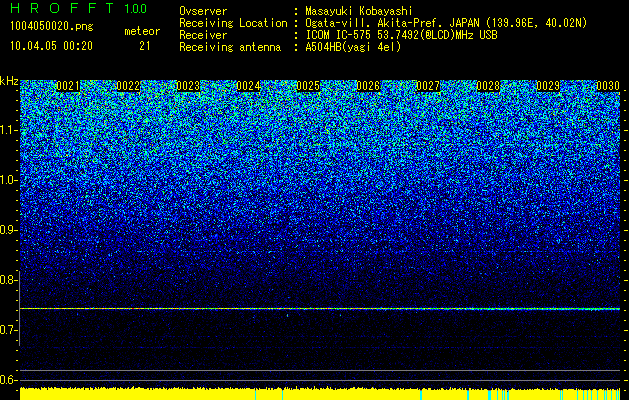This screenshot has width=629, height=400.
Task: Click the Receiving antenna label
Action: [230, 47]
